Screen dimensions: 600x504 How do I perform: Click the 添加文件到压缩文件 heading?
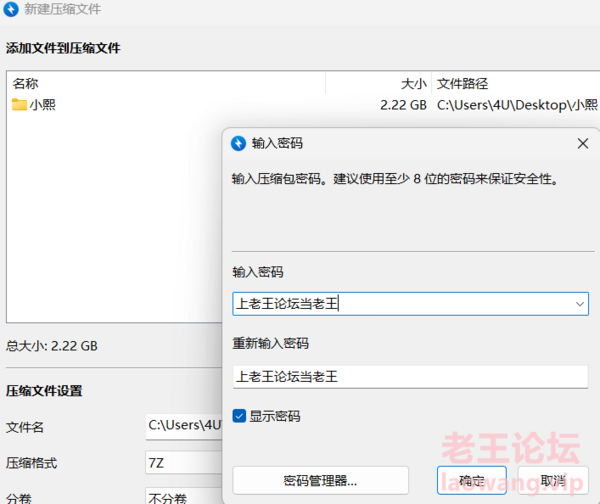pos(63,48)
